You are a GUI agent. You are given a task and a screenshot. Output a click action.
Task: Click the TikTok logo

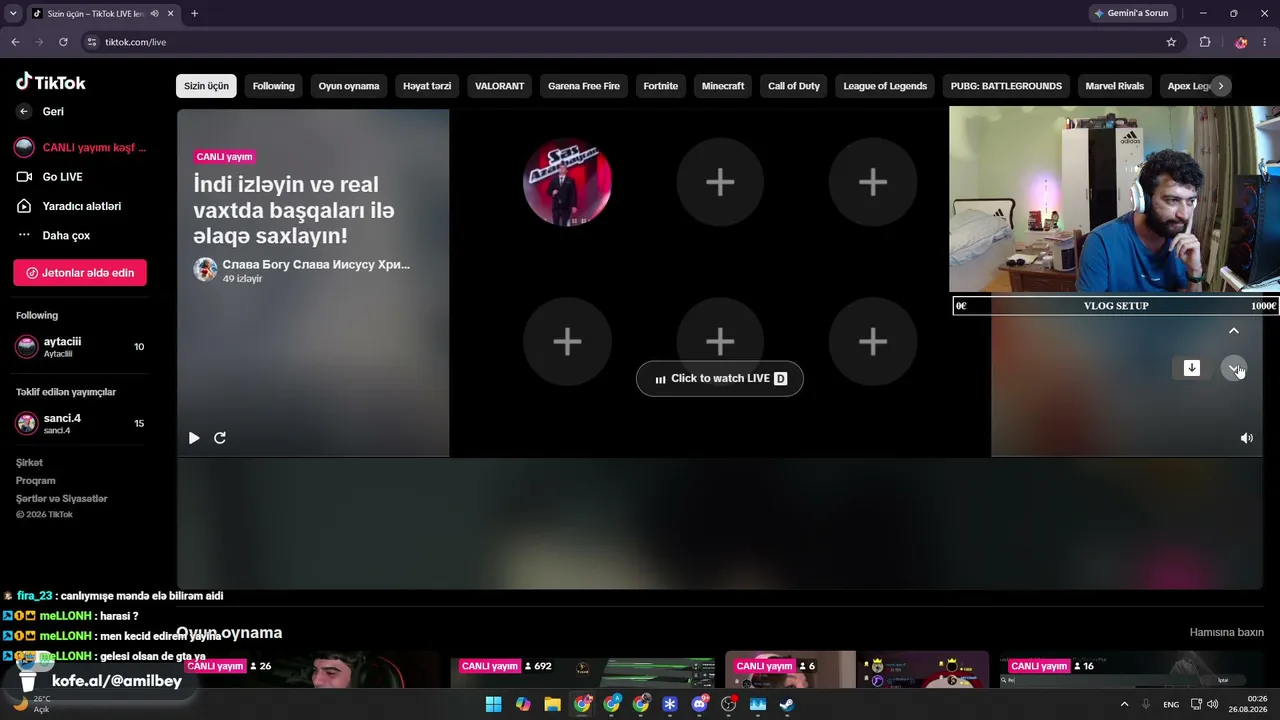51,82
